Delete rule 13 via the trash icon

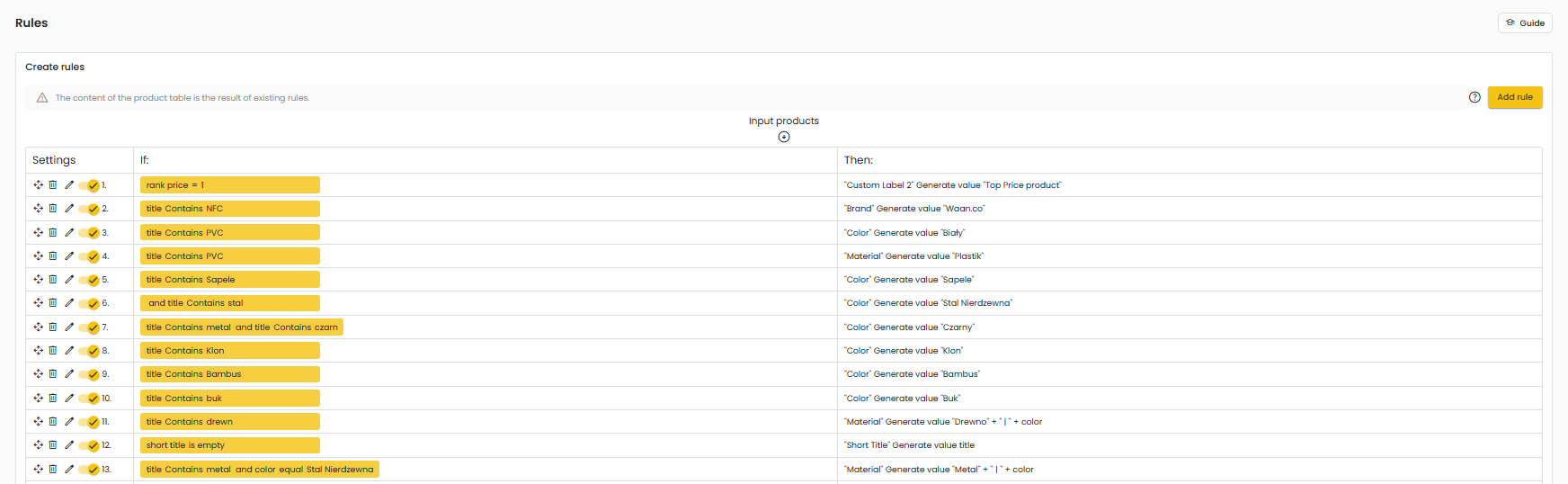[x=53, y=469]
